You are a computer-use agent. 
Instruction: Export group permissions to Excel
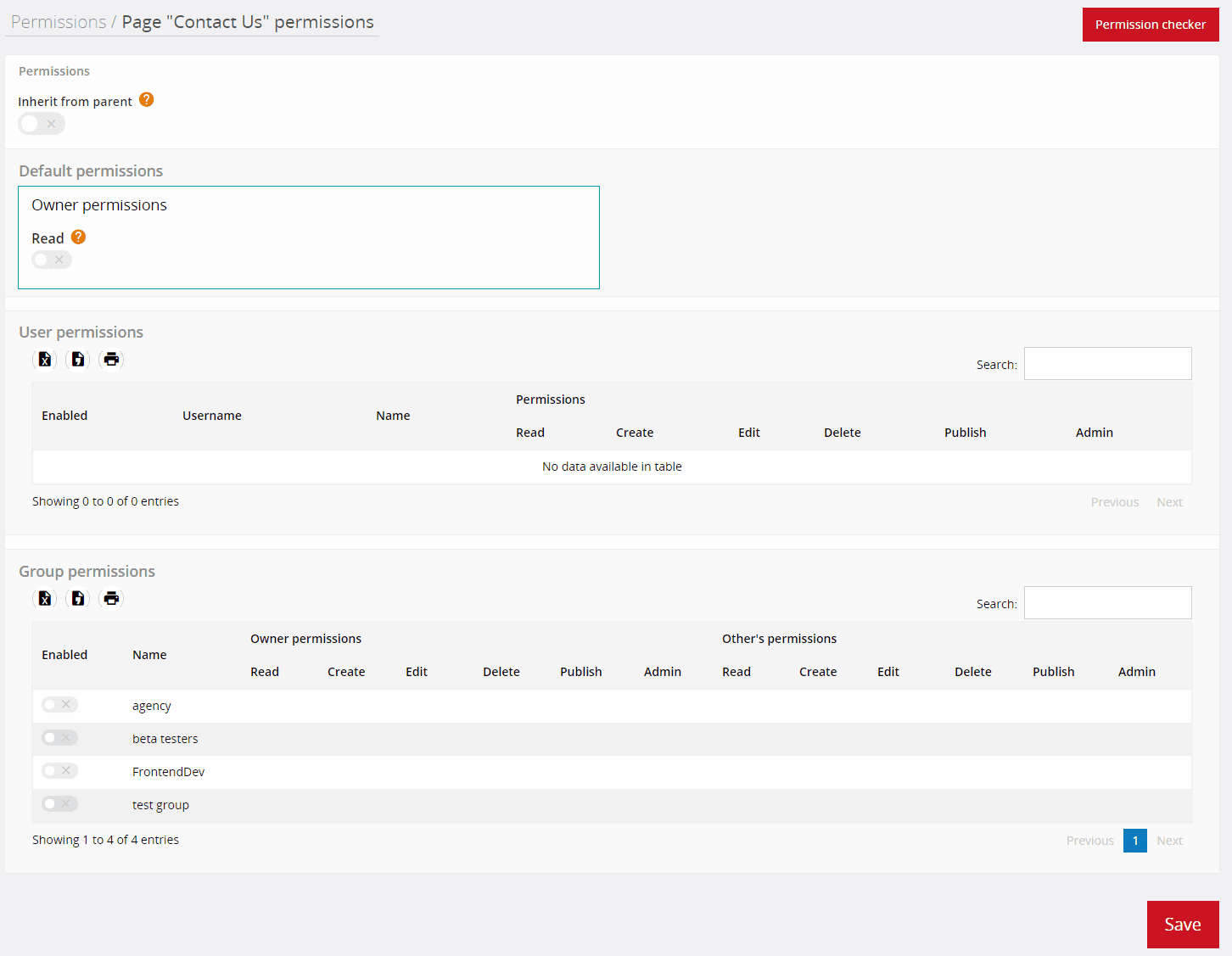pyautogui.click(x=44, y=598)
